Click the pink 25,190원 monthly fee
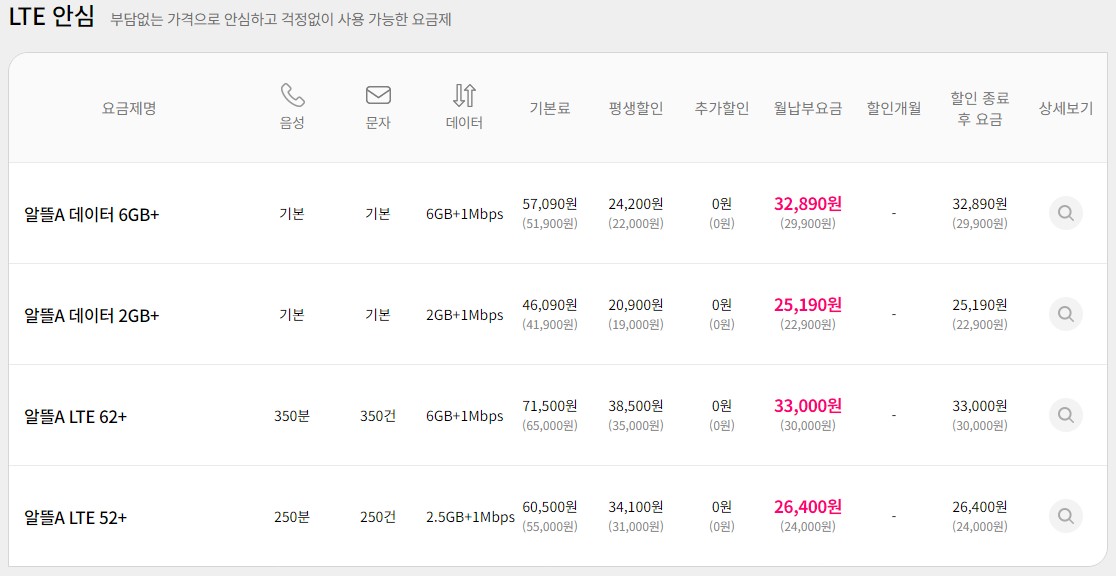The image size is (1116, 576). pos(808,305)
